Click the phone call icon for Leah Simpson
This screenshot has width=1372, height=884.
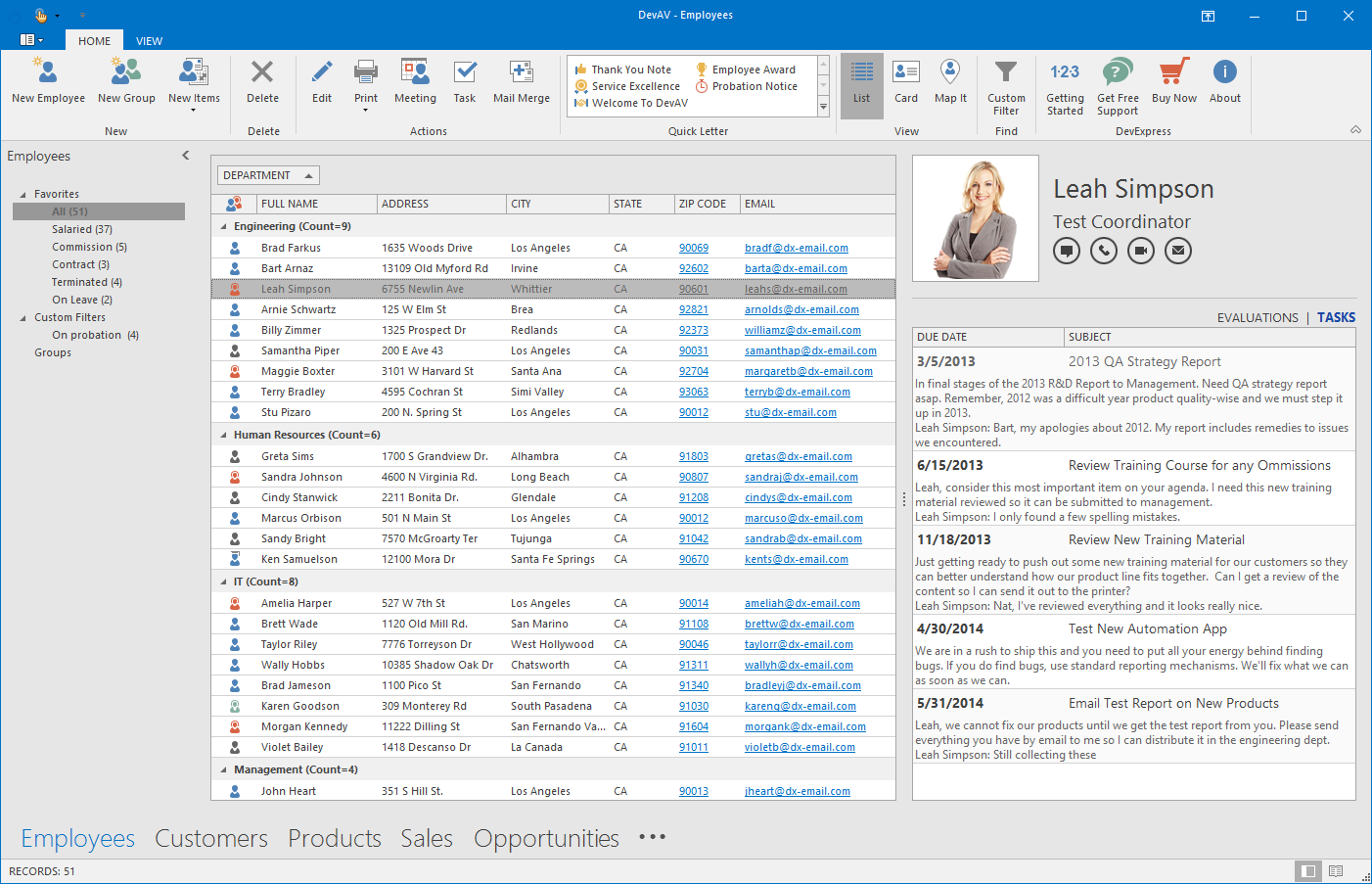click(x=1104, y=251)
